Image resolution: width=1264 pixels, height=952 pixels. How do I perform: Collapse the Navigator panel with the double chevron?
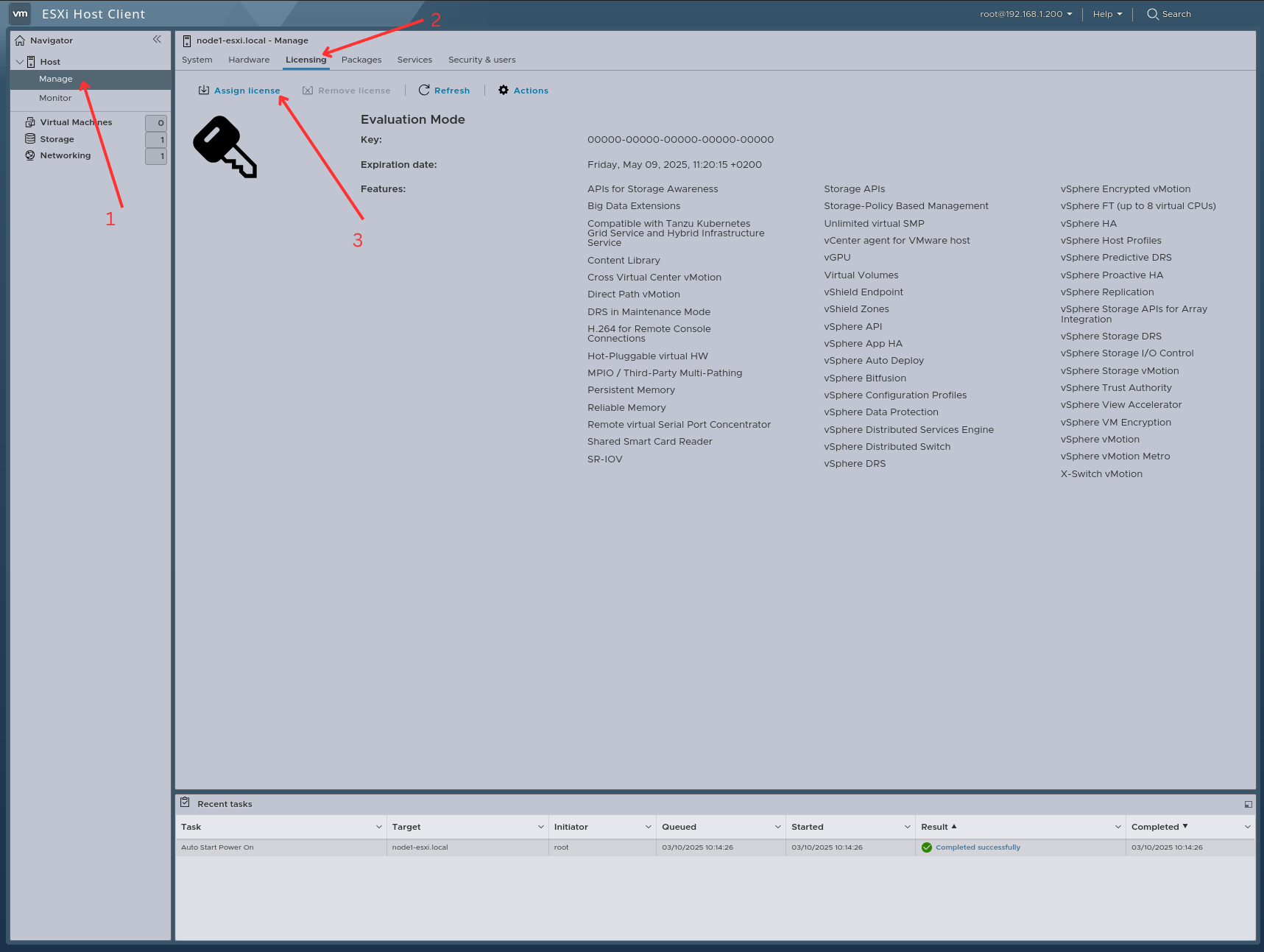[x=158, y=39]
